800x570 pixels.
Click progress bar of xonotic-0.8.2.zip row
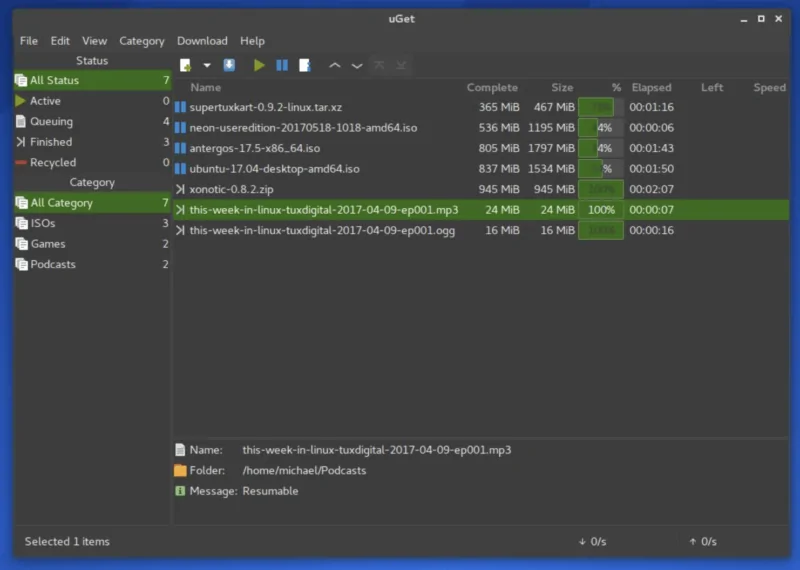click(601, 189)
